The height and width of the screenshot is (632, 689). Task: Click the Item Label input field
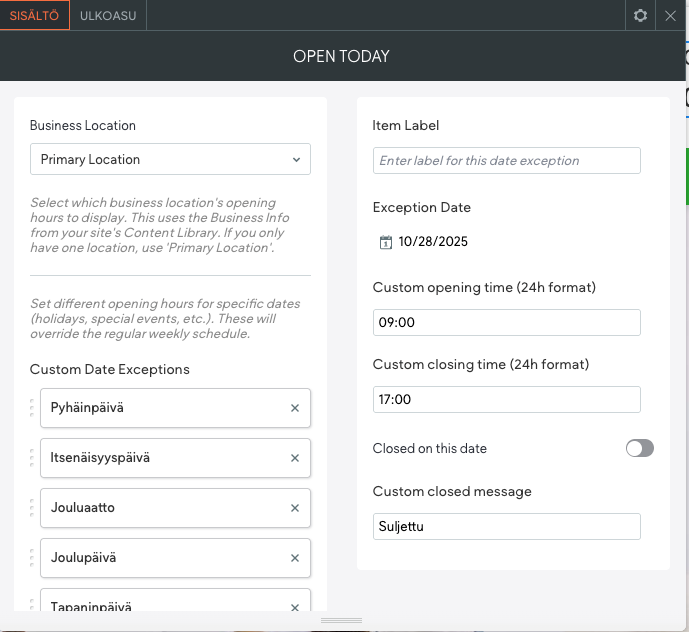tap(506, 160)
